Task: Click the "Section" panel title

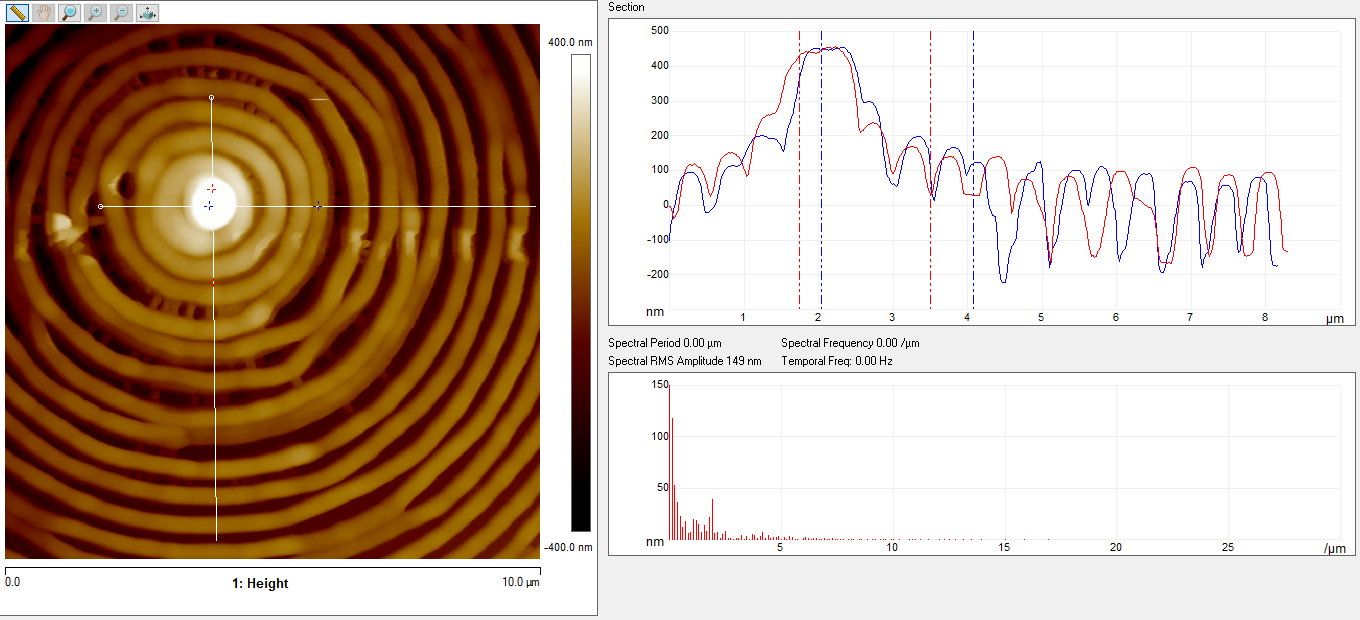Action: (x=627, y=7)
